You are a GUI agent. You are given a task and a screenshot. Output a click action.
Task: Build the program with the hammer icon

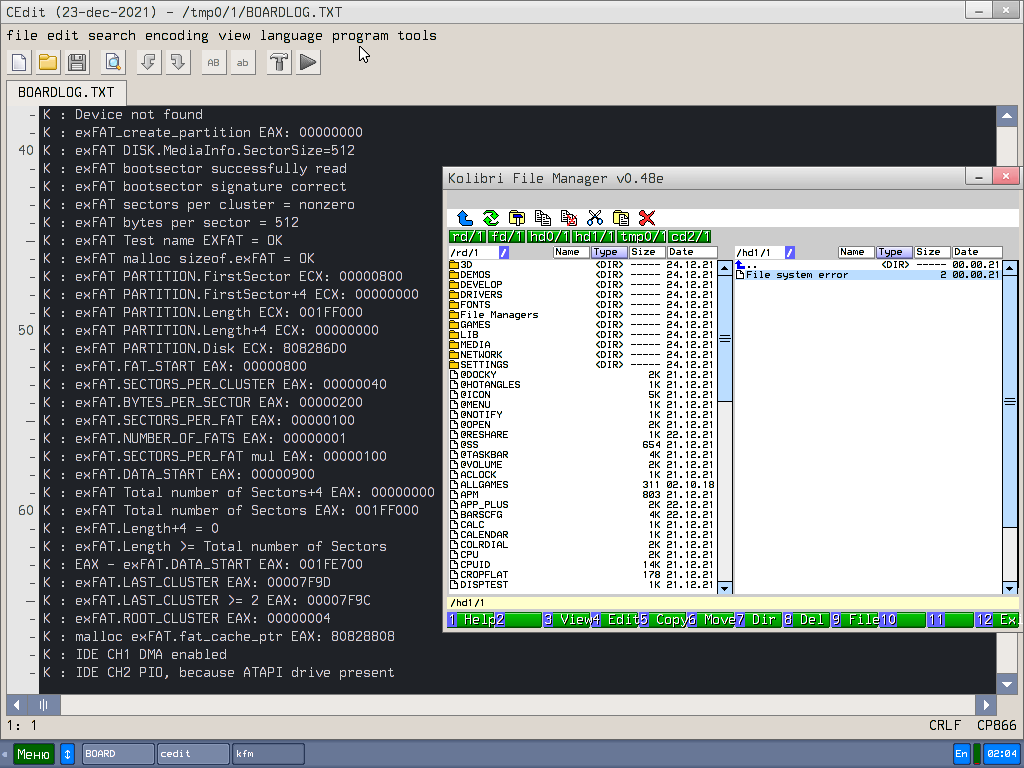click(278, 62)
